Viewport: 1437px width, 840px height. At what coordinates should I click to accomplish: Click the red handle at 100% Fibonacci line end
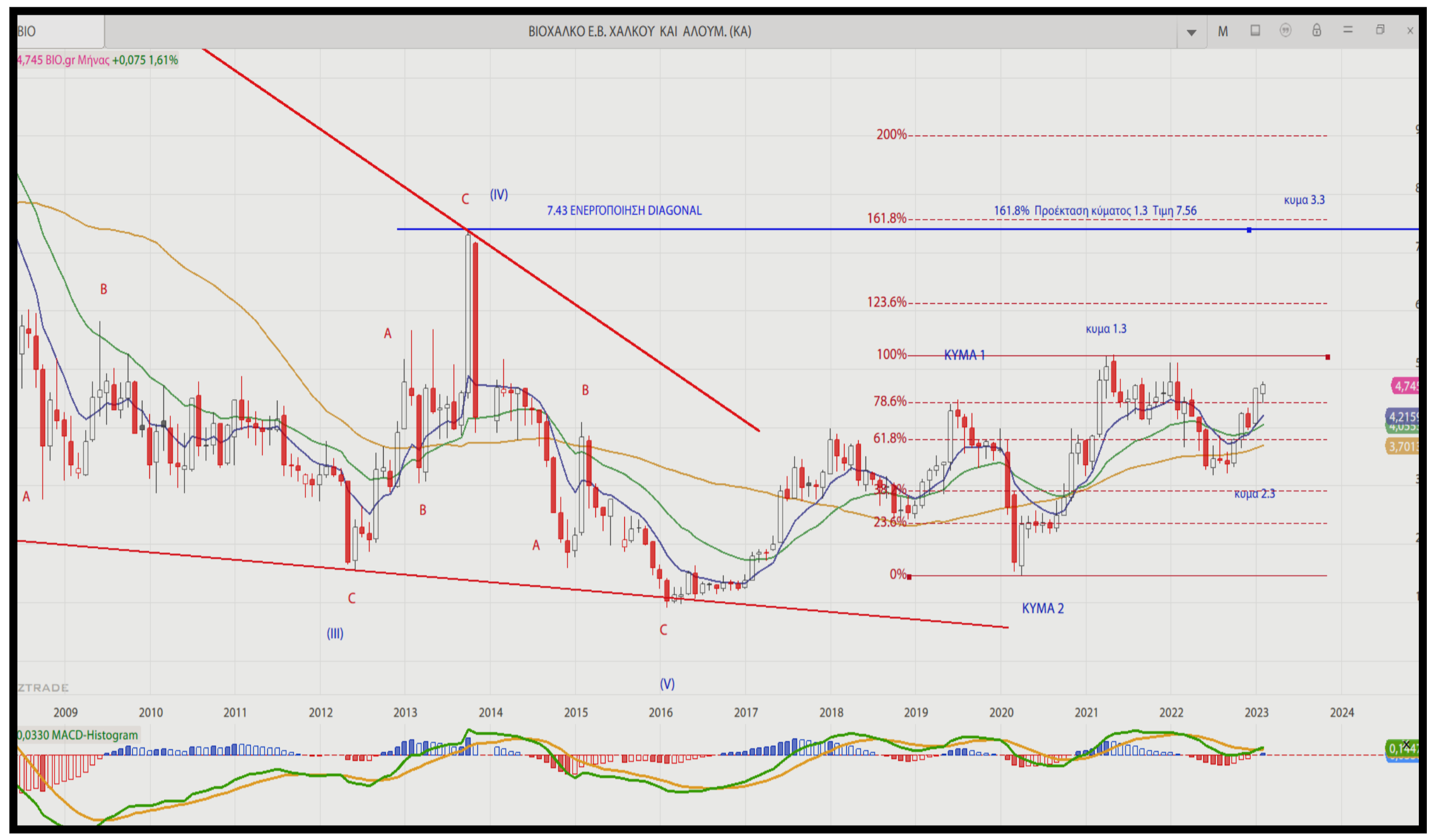click(1328, 357)
